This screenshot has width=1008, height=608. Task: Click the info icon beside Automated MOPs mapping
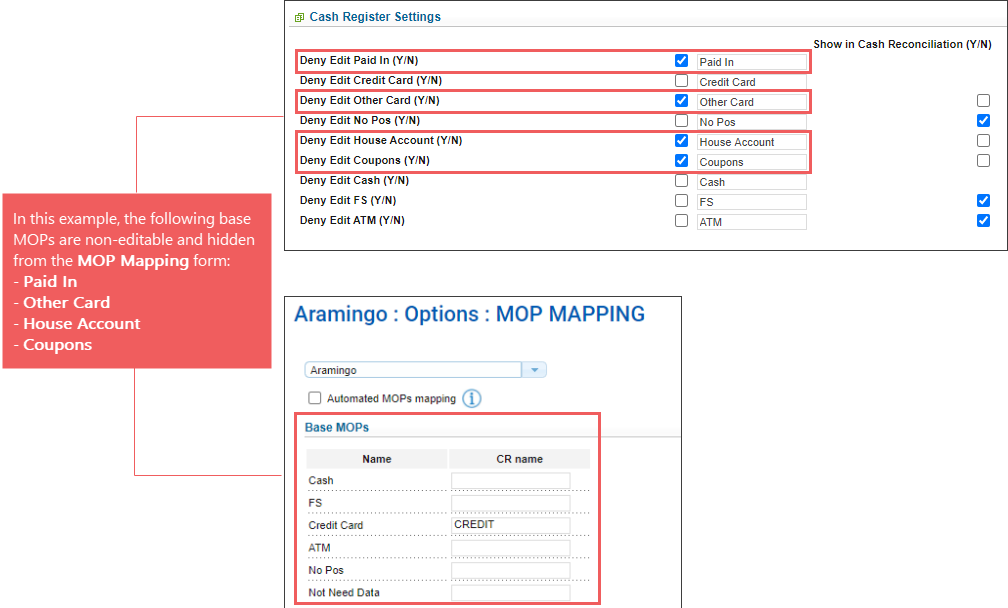471,398
